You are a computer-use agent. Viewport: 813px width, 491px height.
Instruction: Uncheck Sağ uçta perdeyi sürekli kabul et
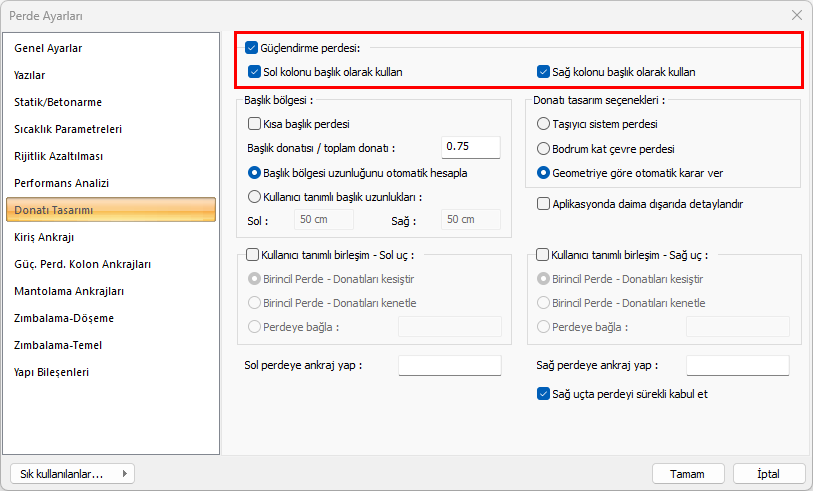543,394
